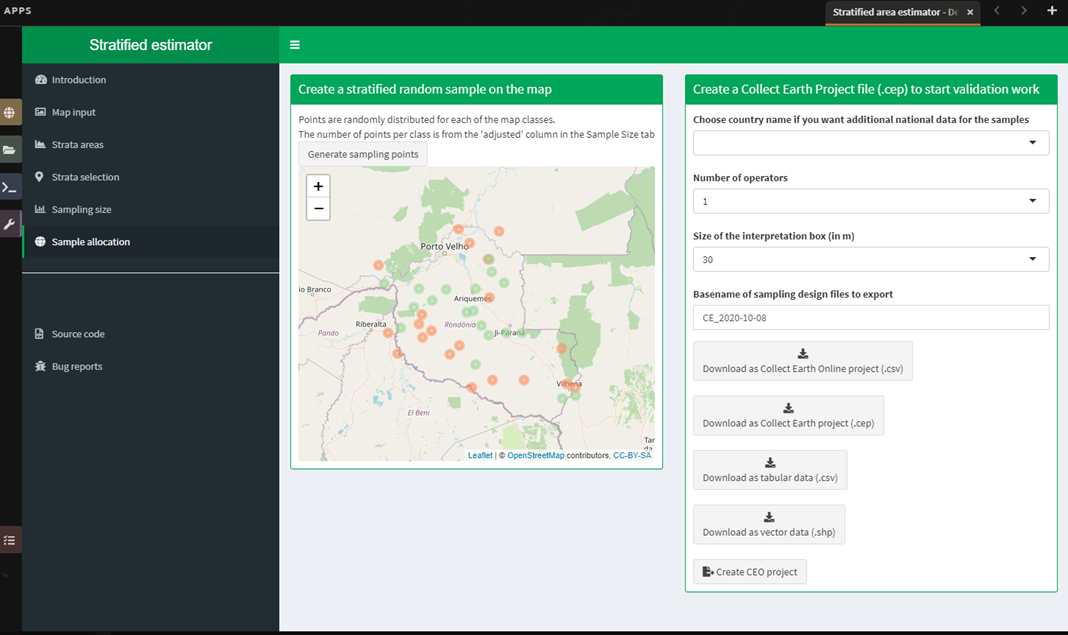Zoom out on the map with the minus control

pyautogui.click(x=318, y=208)
